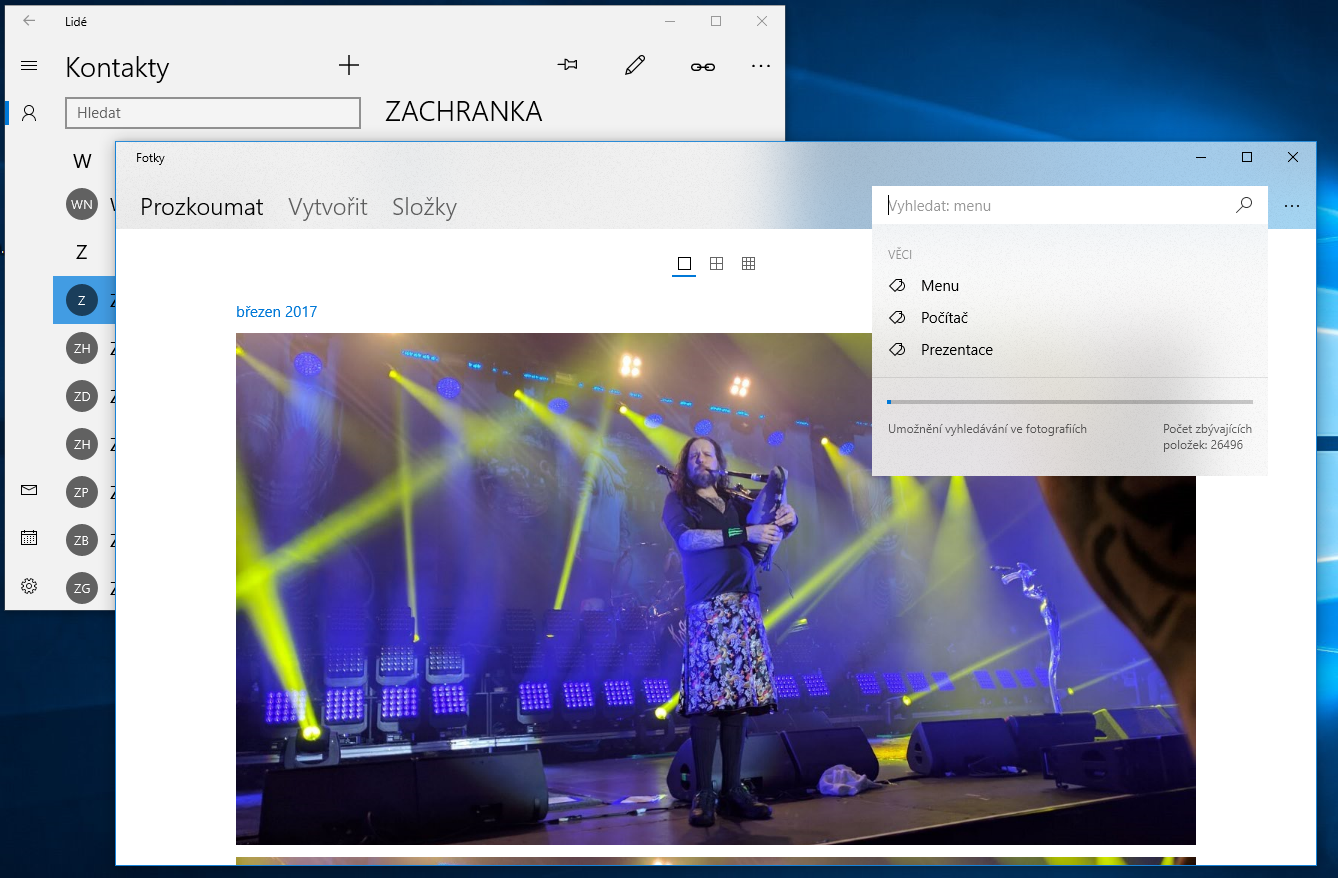The image size is (1338, 878).
Task: Click the plus icon to add contact
Action: (348, 66)
